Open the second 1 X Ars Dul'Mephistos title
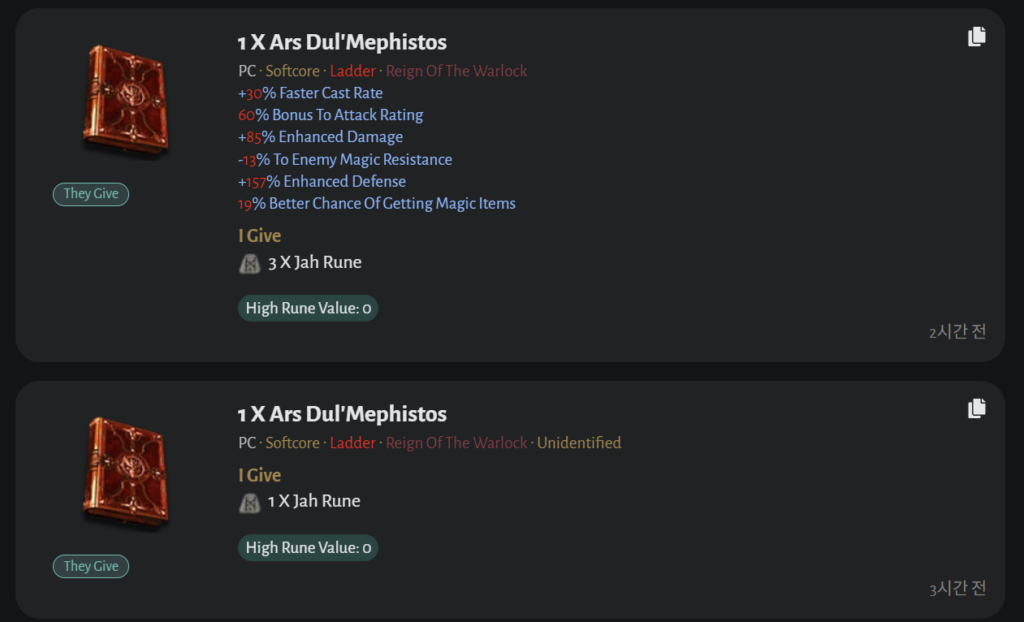 coord(342,414)
